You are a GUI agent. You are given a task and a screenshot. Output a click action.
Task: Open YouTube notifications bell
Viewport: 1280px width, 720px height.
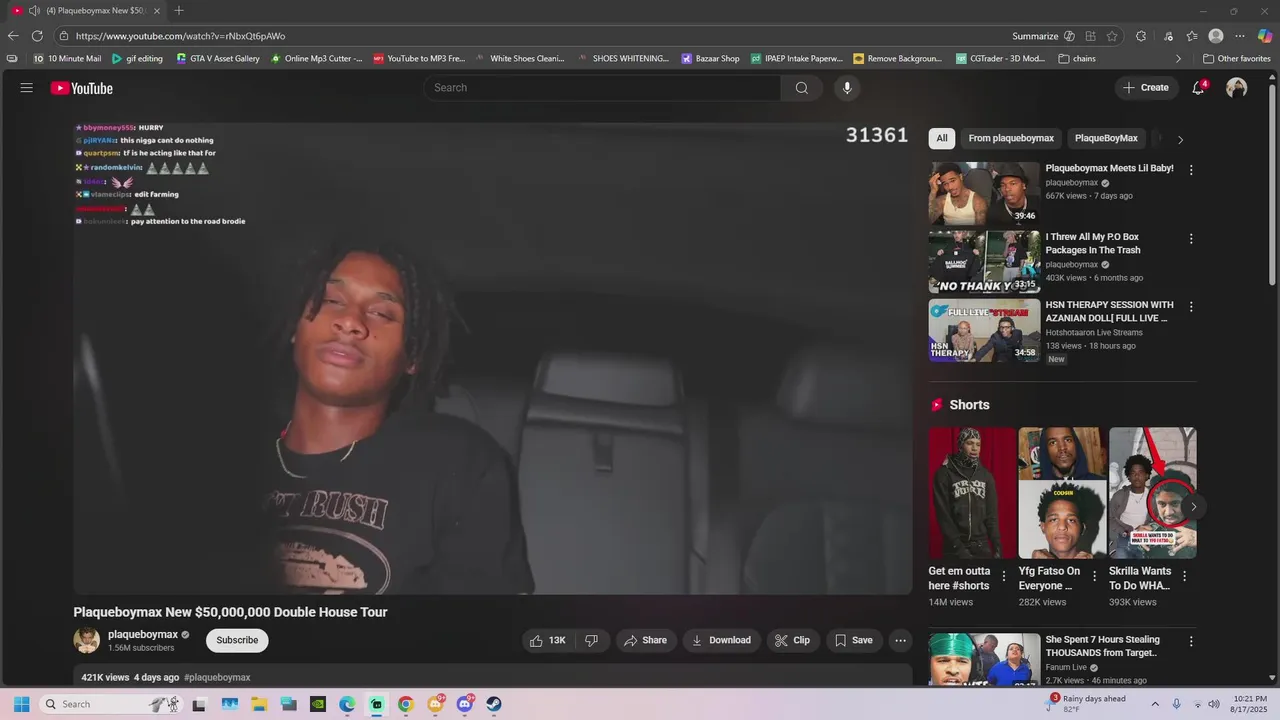(x=1198, y=88)
